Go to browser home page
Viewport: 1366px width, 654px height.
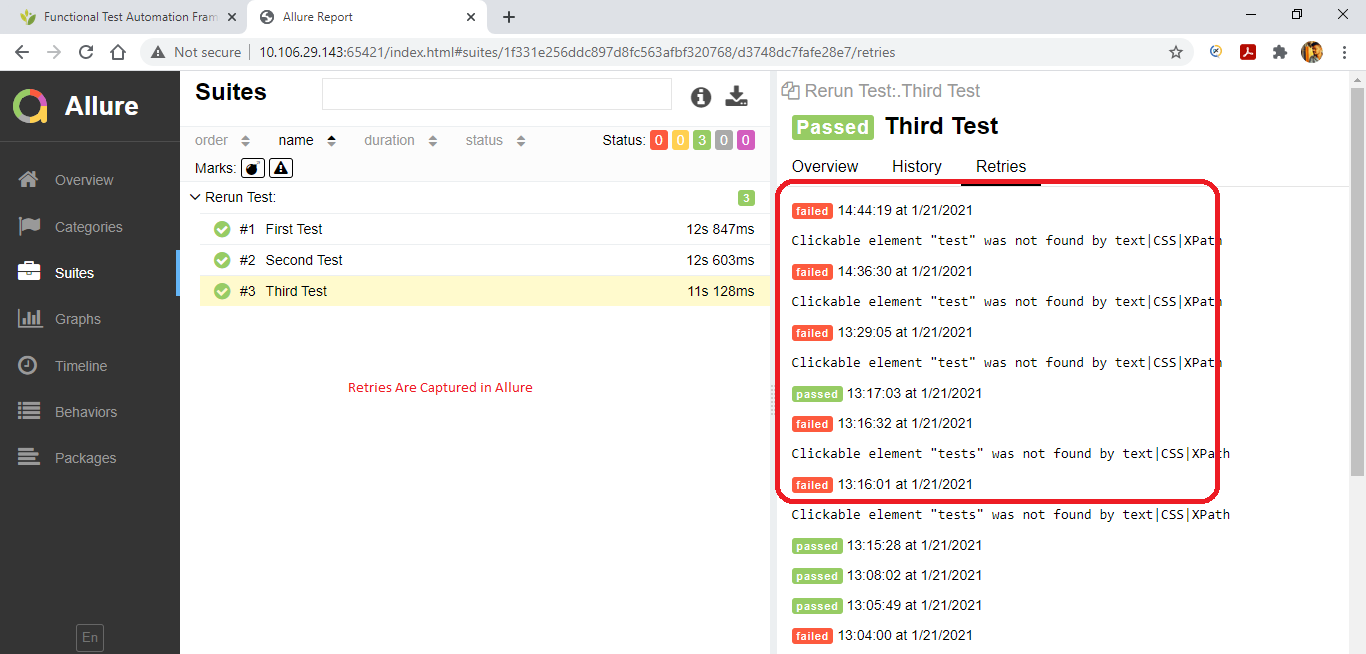pyautogui.click(x=118, y=52)
